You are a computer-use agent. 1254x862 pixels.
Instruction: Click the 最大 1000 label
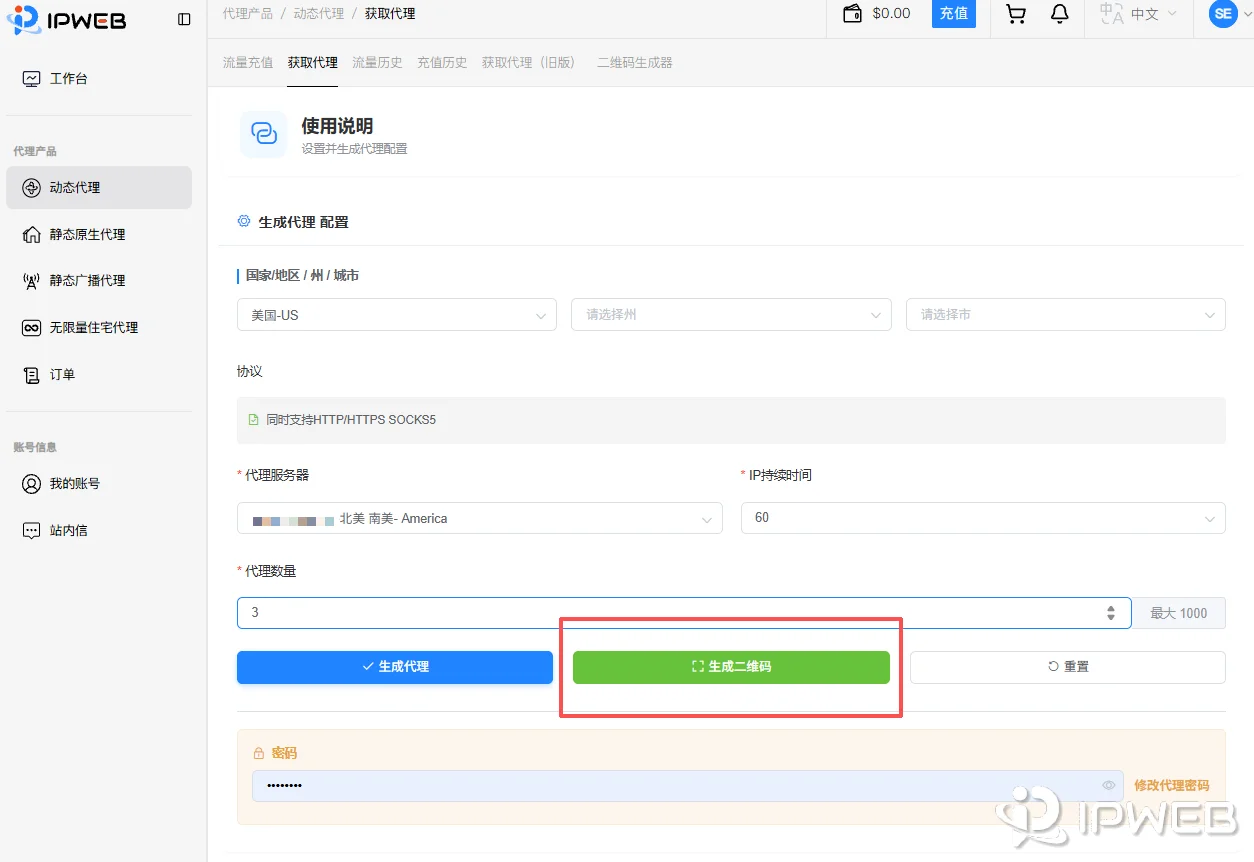click(x=1179, y=613)
